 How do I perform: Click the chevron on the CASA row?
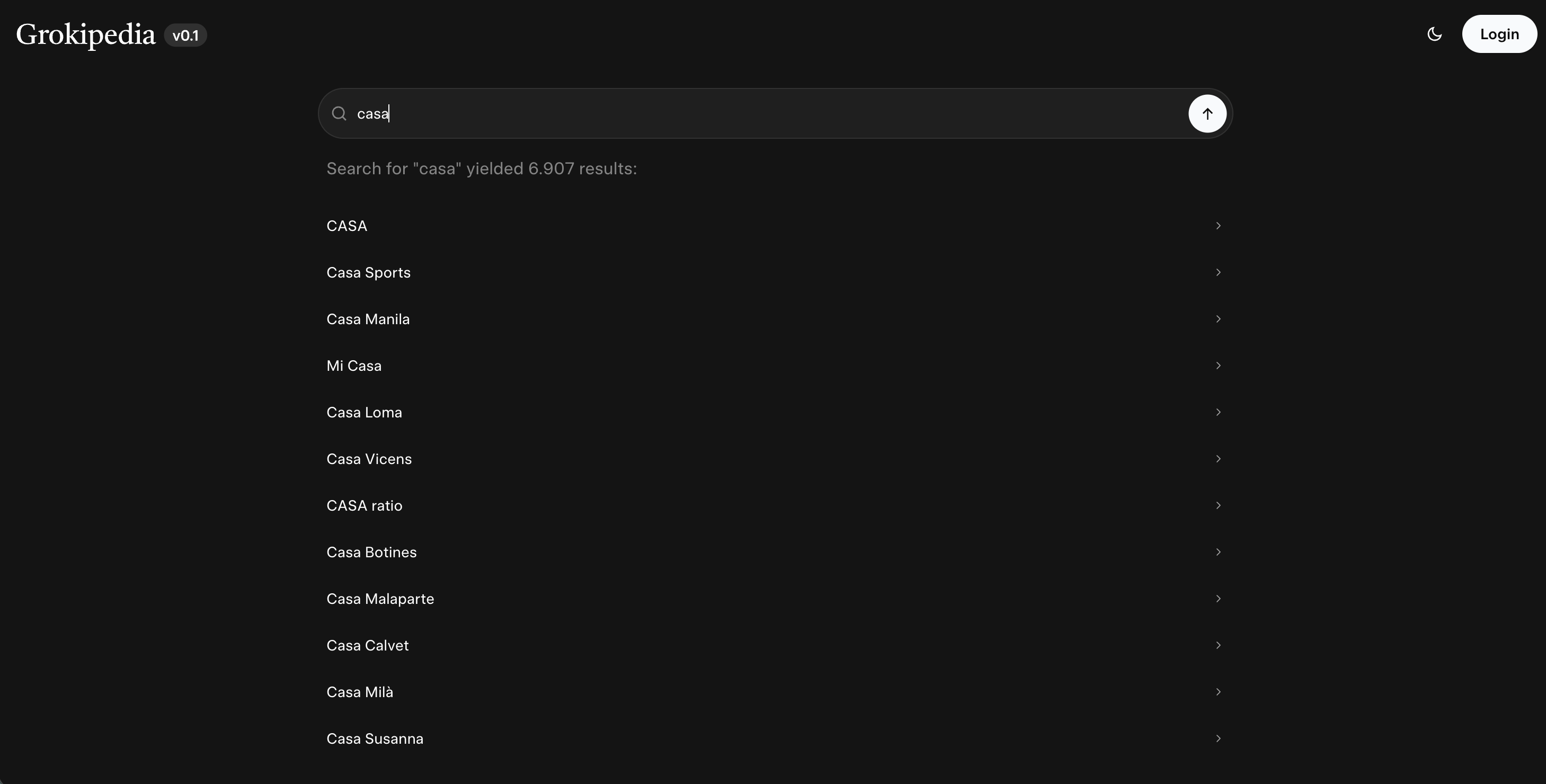(x=1218, y=226)
